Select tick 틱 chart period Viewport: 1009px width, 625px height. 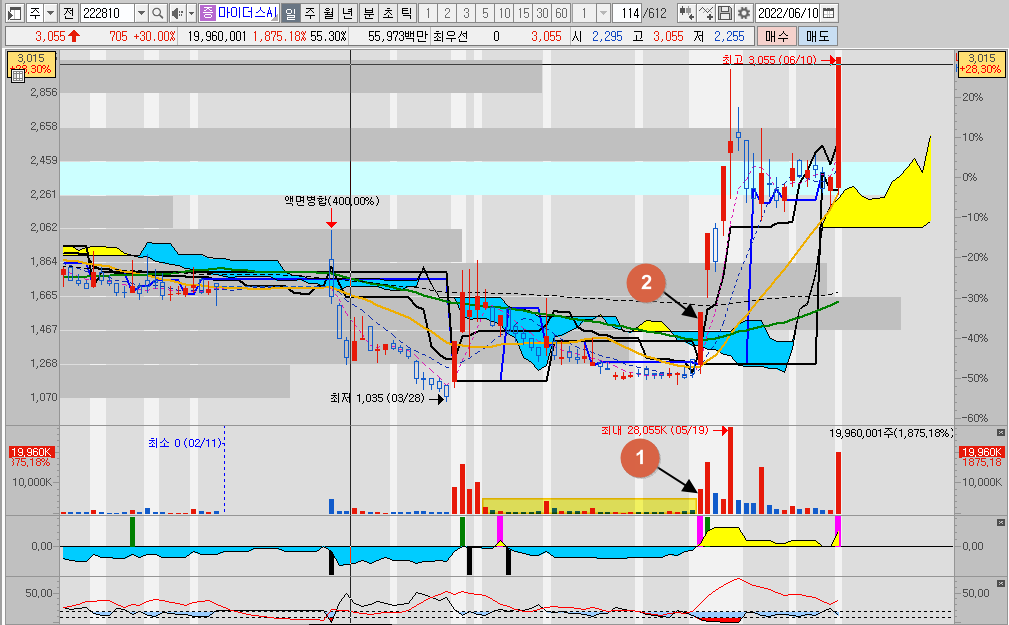point(407,12)
